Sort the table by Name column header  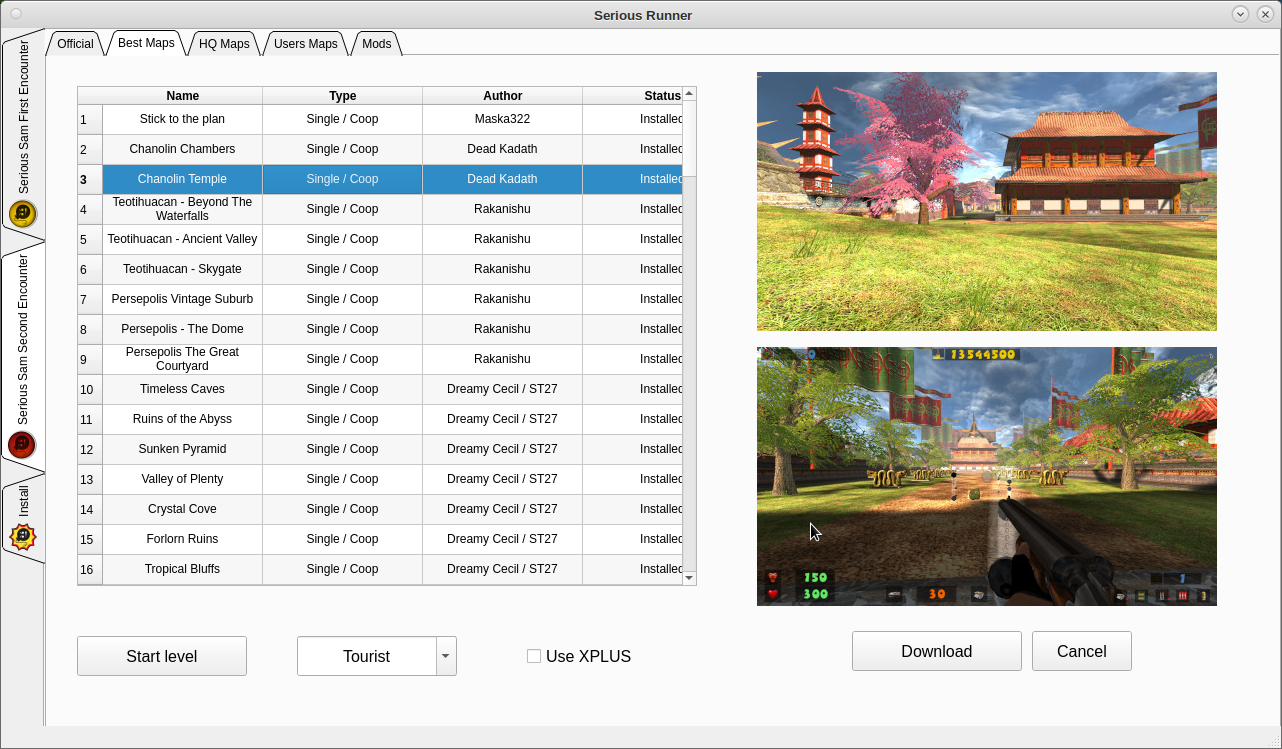(x=183, y=96)
